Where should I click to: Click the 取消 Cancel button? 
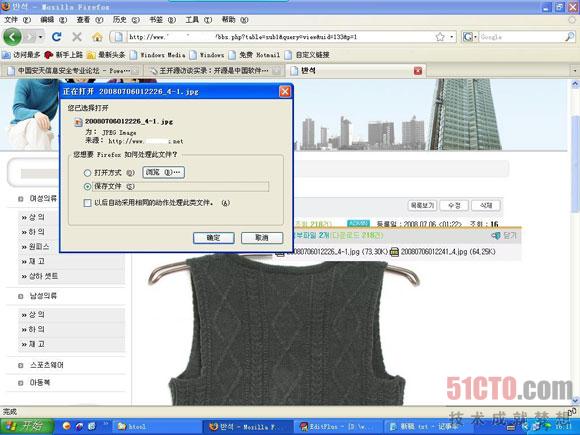click(x=262, y=238)
